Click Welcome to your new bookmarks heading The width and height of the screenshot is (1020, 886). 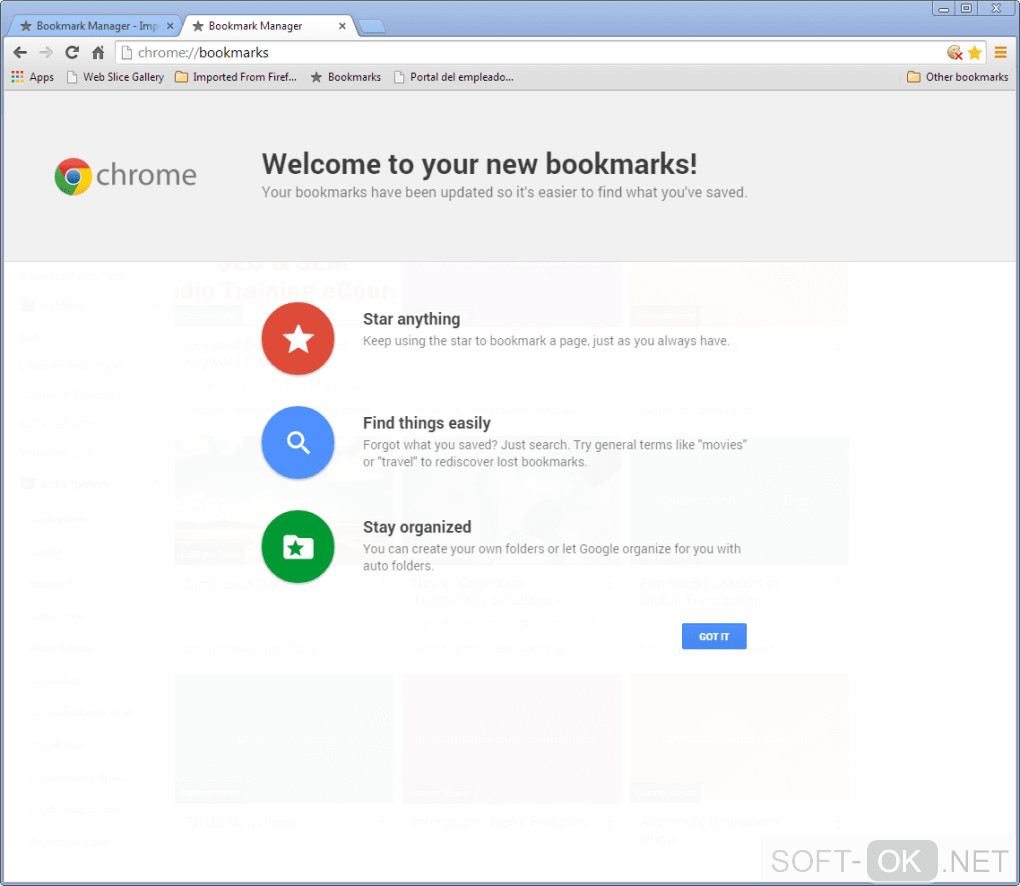[x=479, y=164]
